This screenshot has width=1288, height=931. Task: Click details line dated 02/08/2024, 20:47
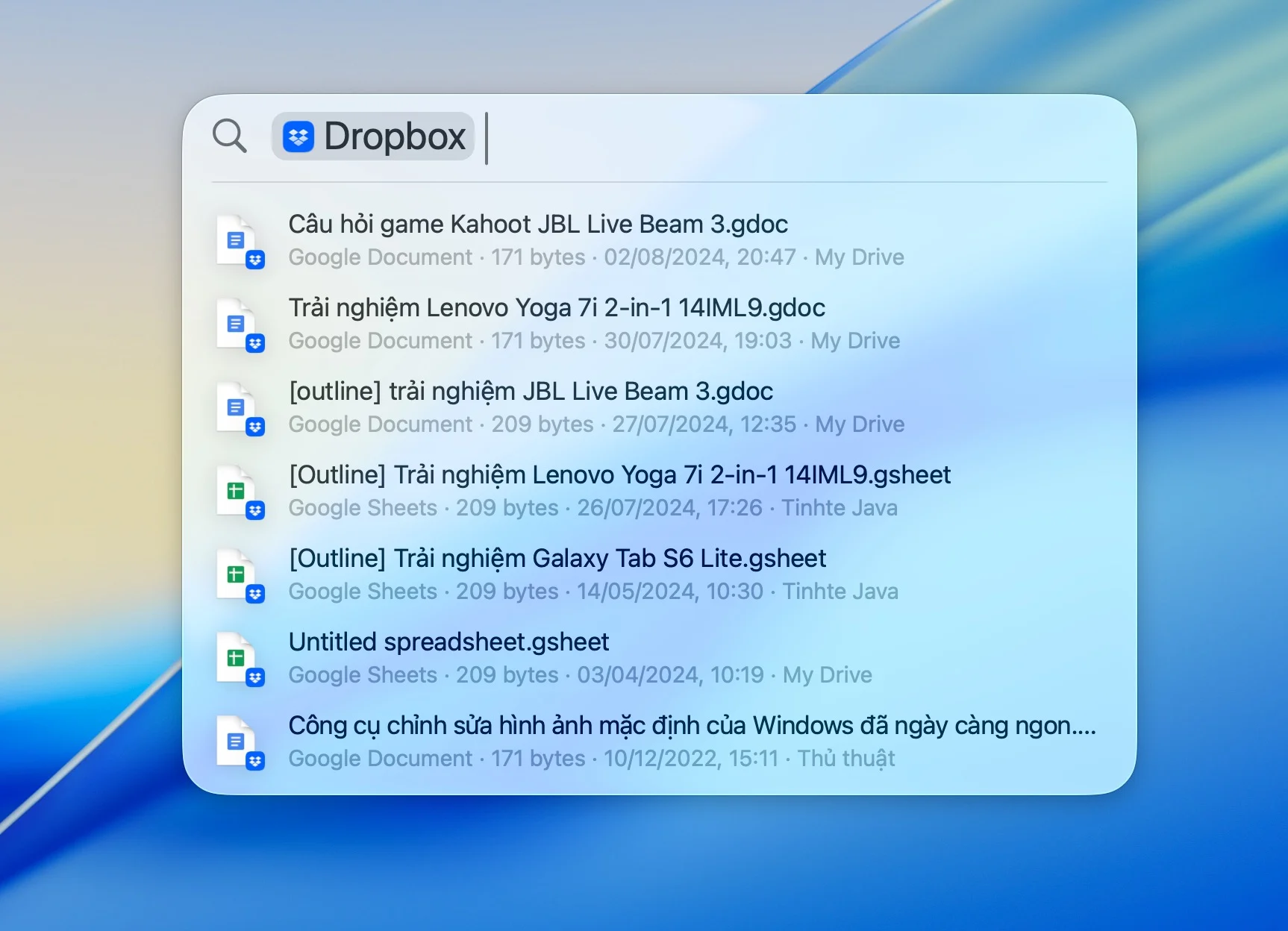596,257
